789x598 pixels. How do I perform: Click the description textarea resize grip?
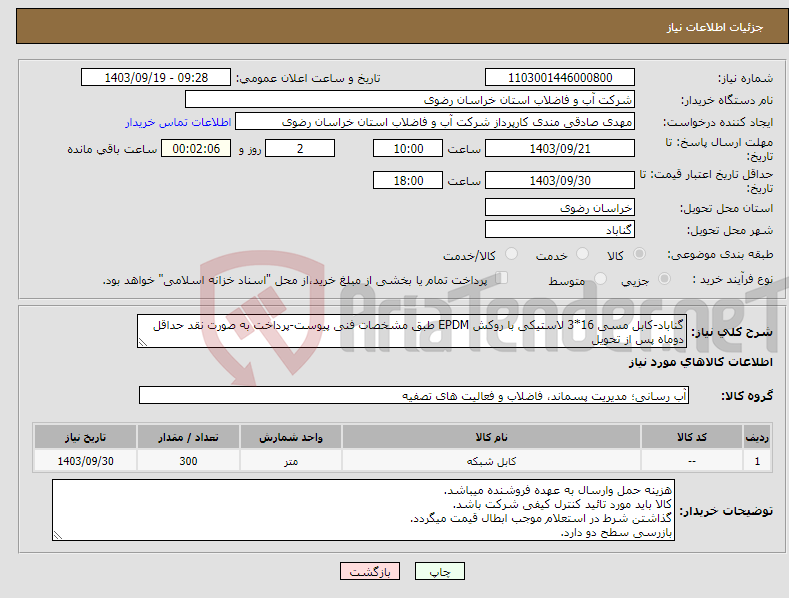[143, 342]
